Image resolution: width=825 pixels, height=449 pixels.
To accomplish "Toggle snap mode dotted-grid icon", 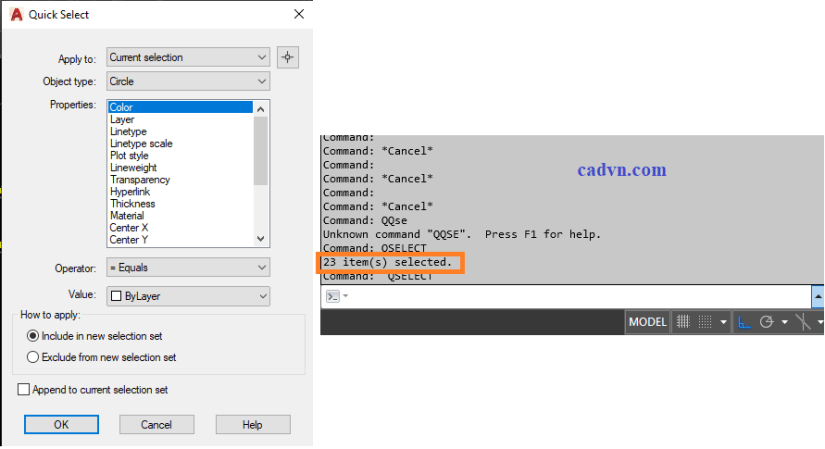I will coord(705,322).
